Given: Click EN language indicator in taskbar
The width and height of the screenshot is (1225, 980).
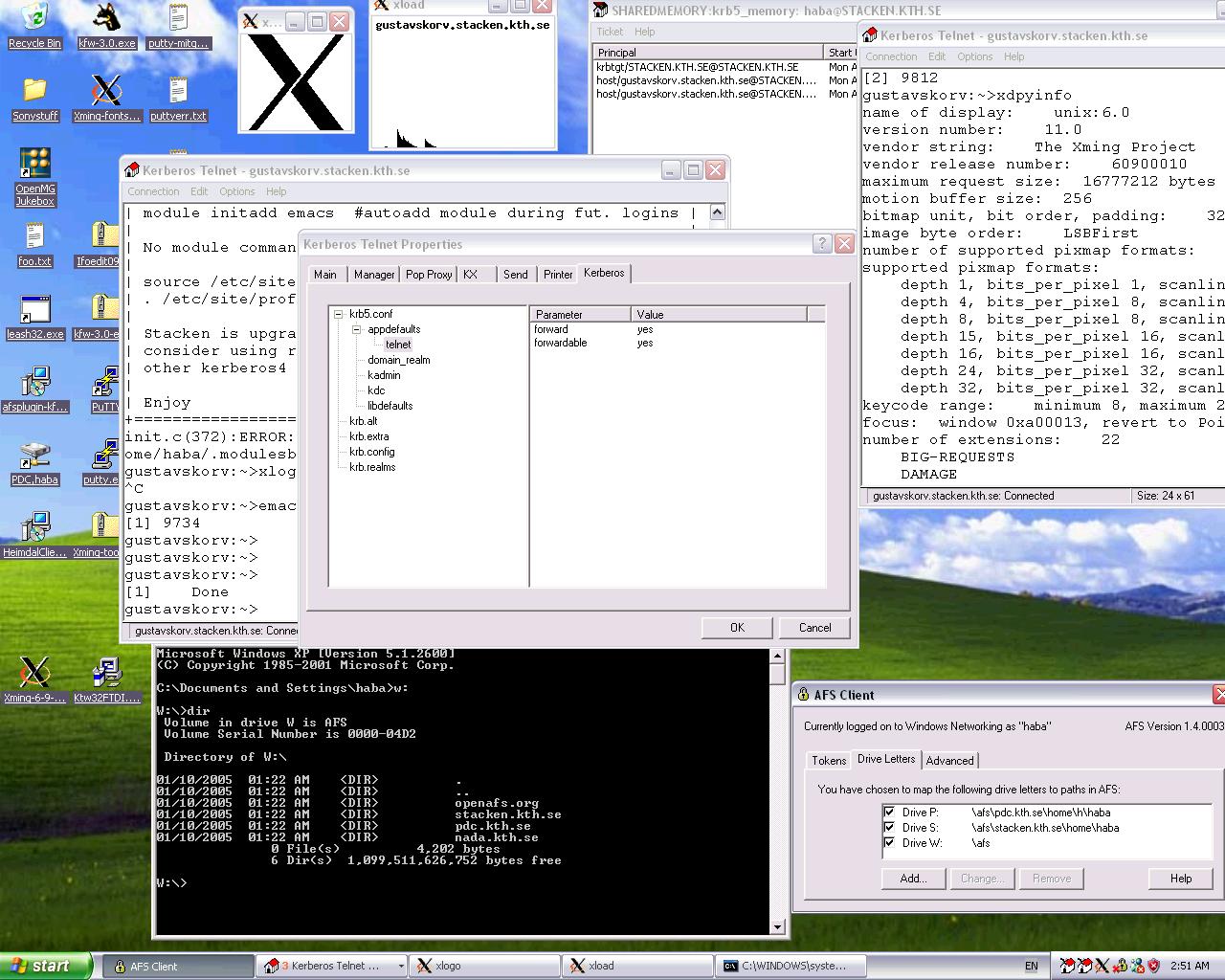Looking at the screenshot, I should (1031, 966).
